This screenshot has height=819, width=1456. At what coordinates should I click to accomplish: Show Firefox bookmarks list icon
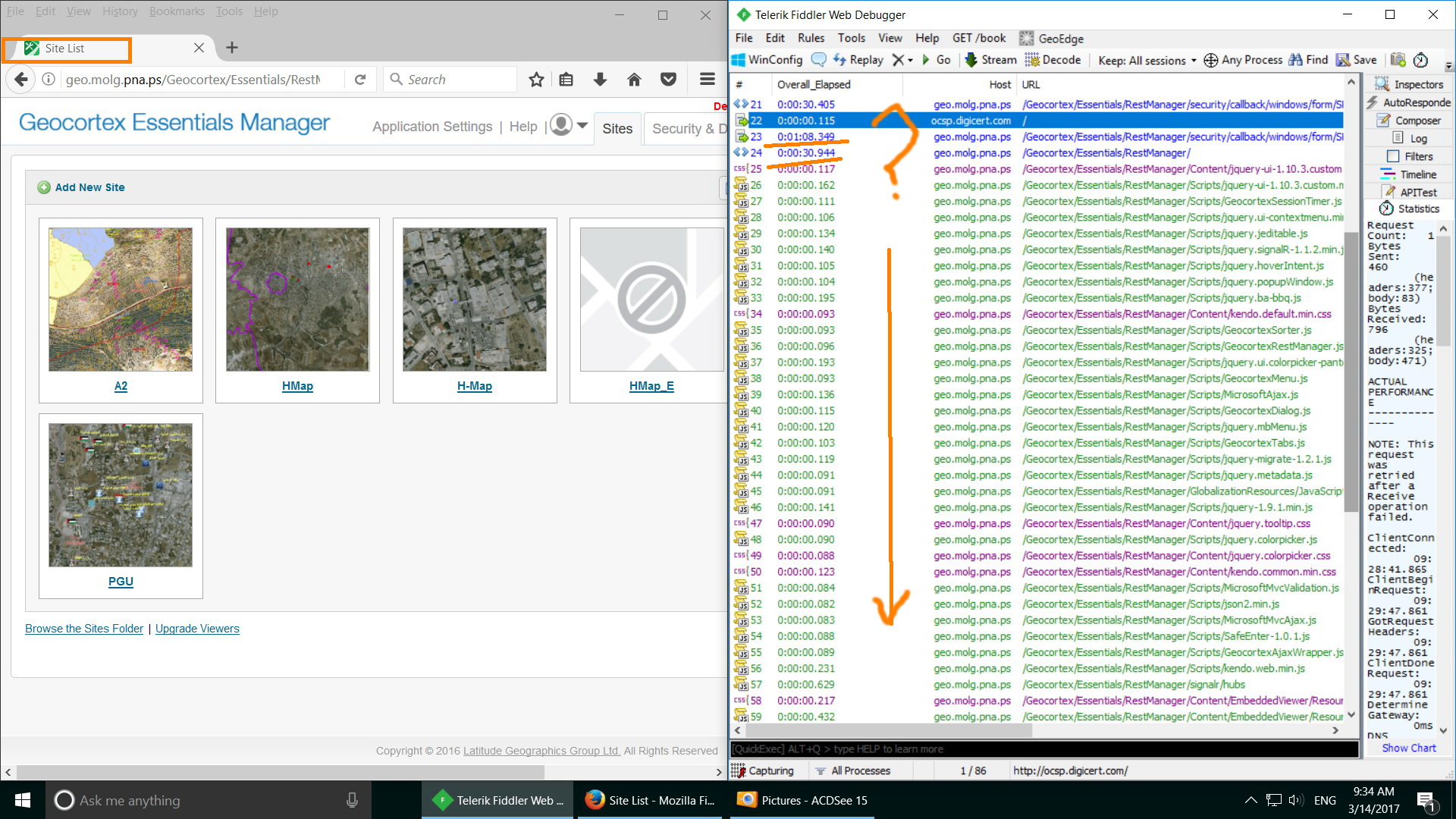(x=566, y=80)
